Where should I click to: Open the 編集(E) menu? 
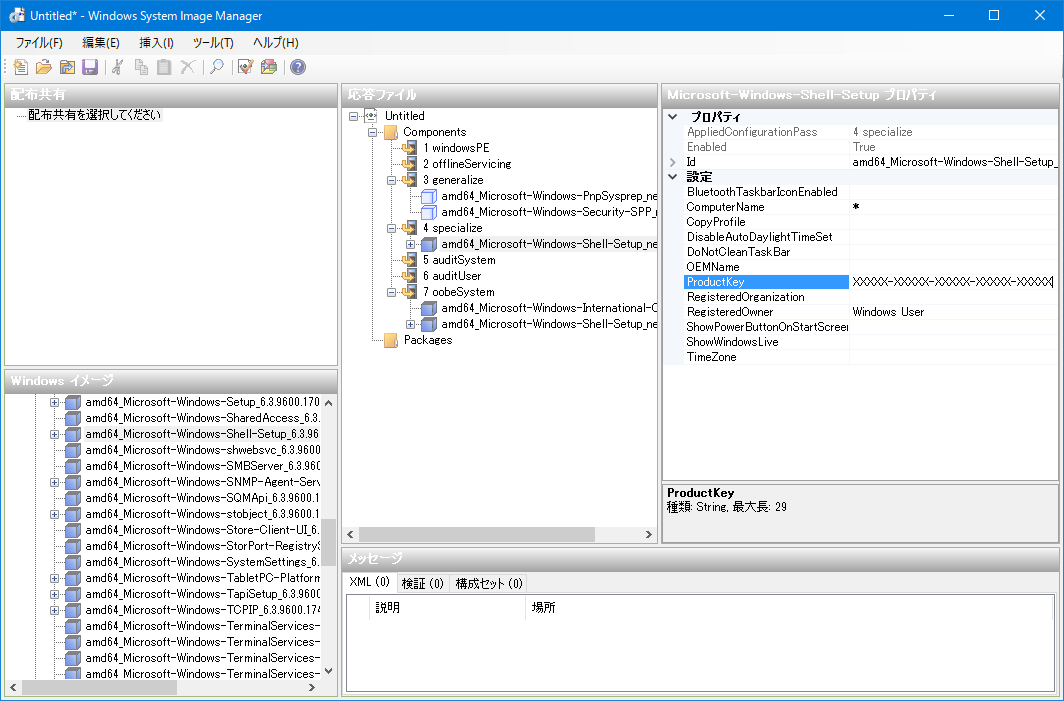tap(101, 43)
